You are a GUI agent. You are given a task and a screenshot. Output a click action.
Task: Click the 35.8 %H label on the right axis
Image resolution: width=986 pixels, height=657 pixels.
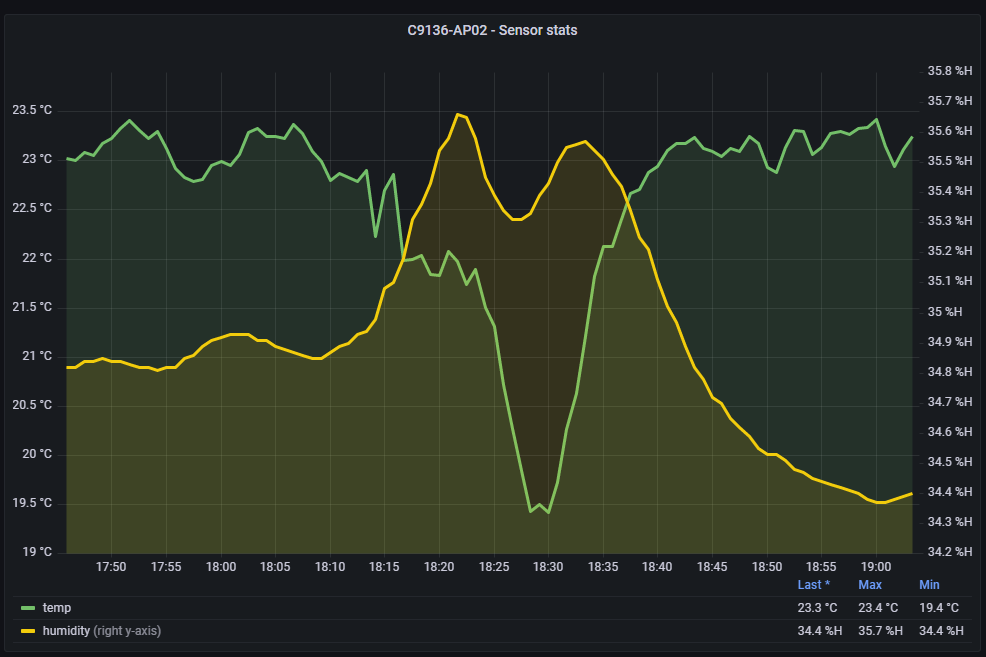(x=949, y=71)
